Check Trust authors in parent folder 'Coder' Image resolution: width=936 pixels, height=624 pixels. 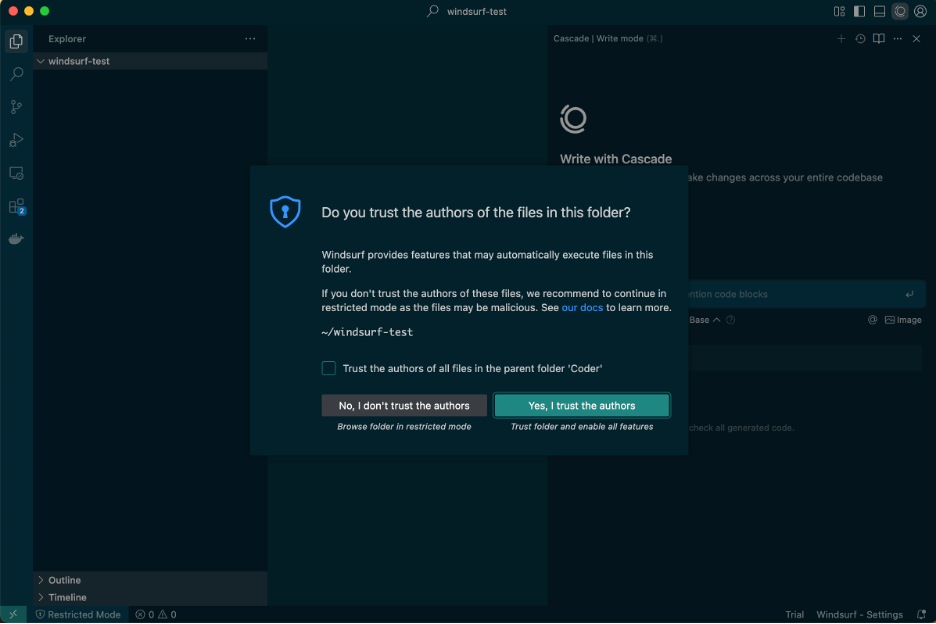[328, 368]
